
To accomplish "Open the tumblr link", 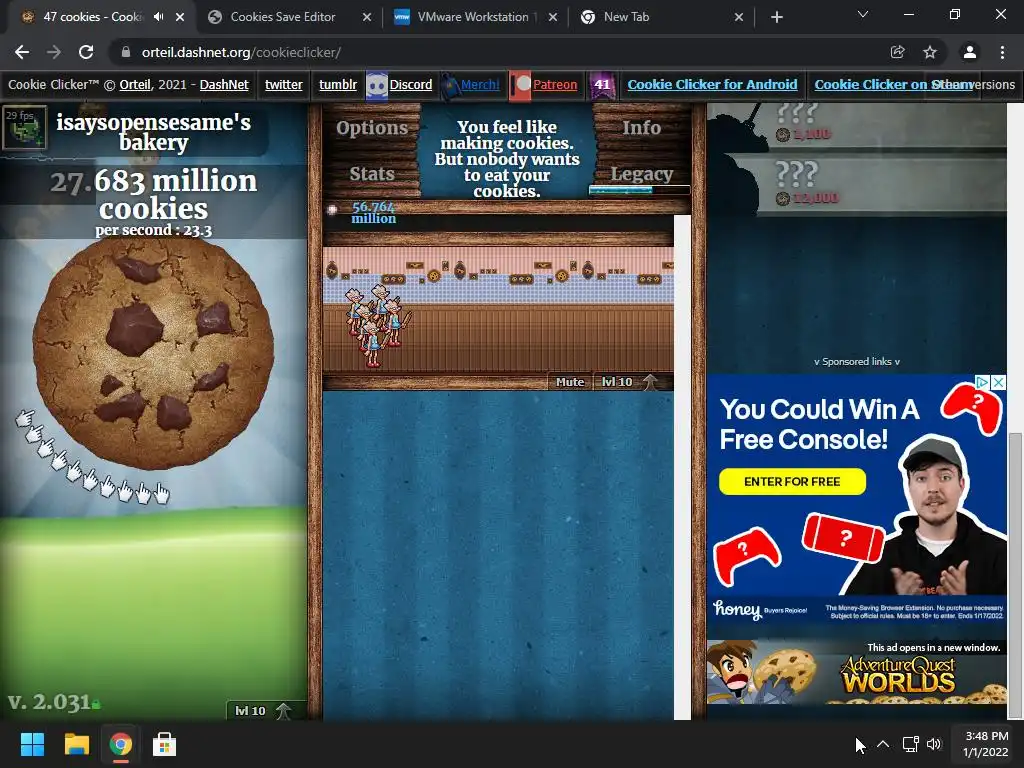I will click(x=338, y=85).
